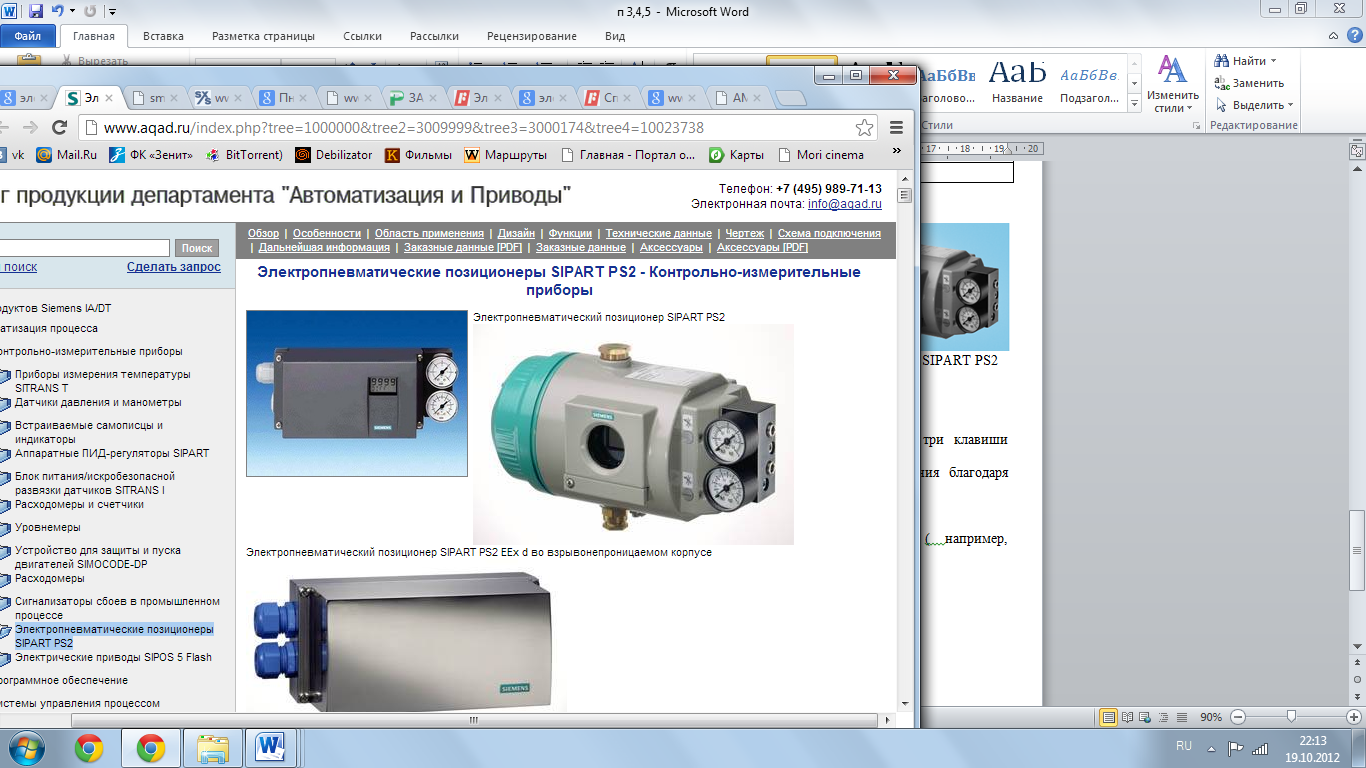Undo the last action in Word
Viewport: 1366px width, 768px height.
[58, 12]
